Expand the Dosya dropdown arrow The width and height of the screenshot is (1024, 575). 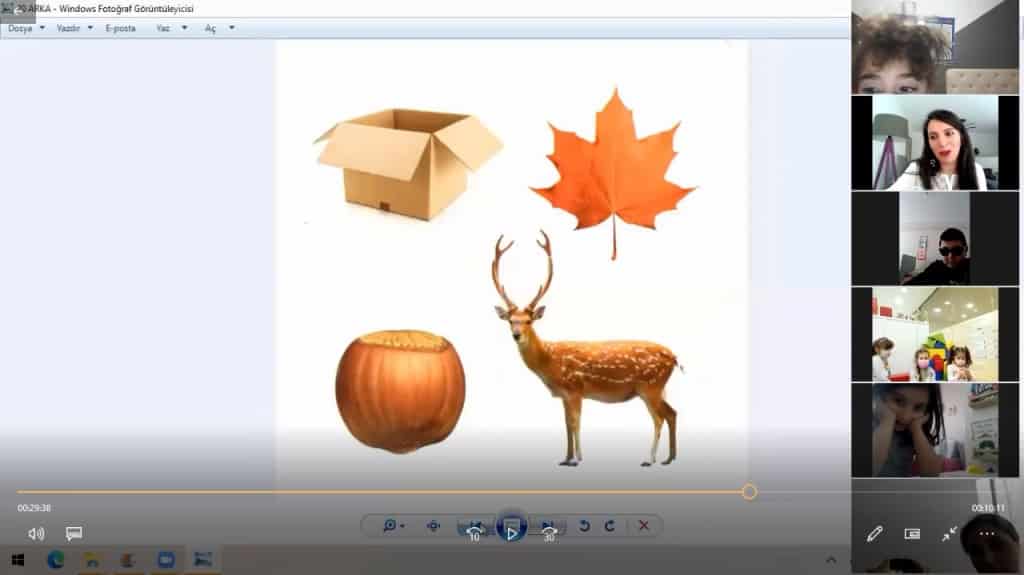pyautogui.click(x=42, y=27)
